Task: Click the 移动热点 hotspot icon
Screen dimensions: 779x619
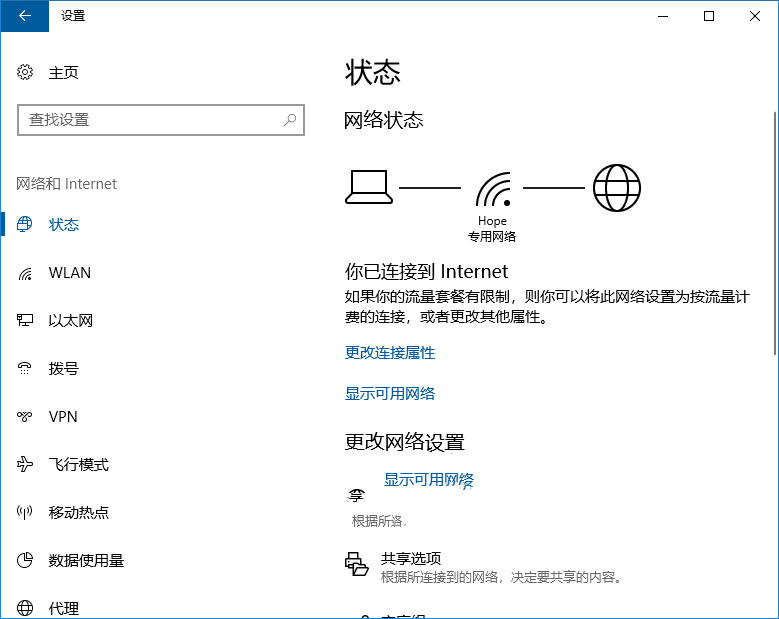Action: click(24, 512)
